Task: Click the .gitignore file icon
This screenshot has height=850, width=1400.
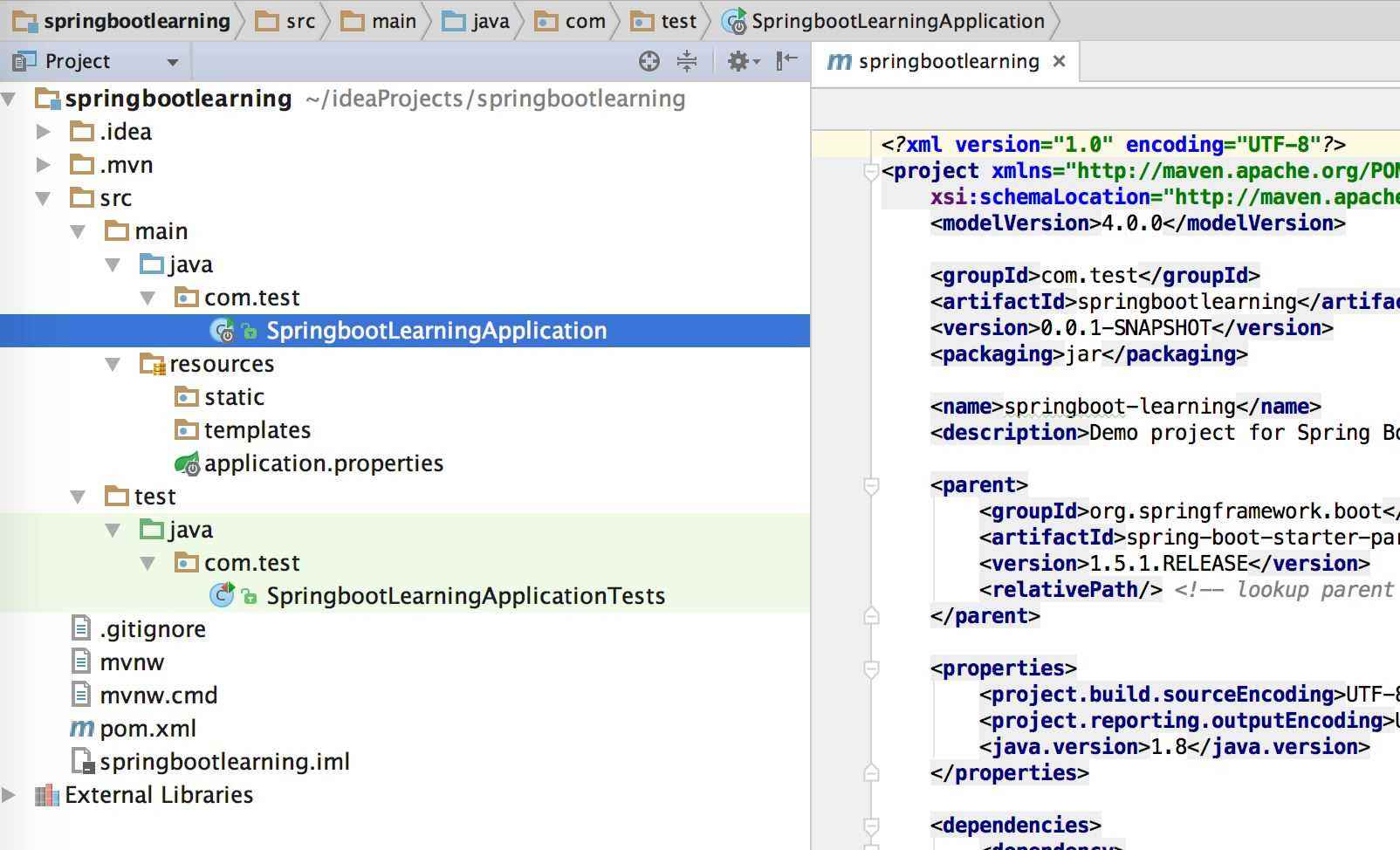Action: pos(81,628)
